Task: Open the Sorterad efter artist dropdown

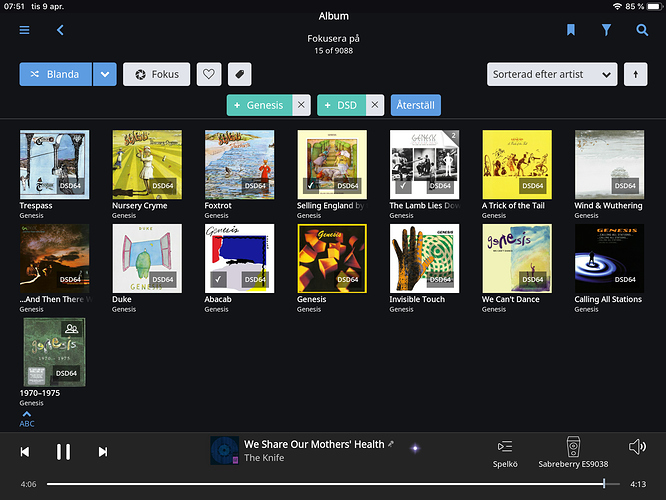Action: (552, 74)
